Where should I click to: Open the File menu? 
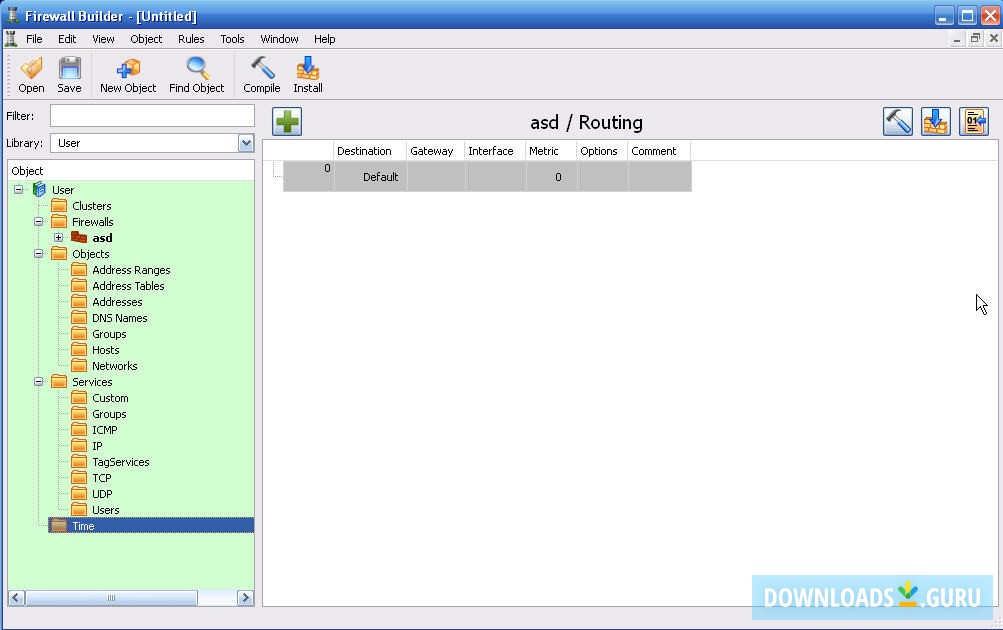(x=34, y=39)
